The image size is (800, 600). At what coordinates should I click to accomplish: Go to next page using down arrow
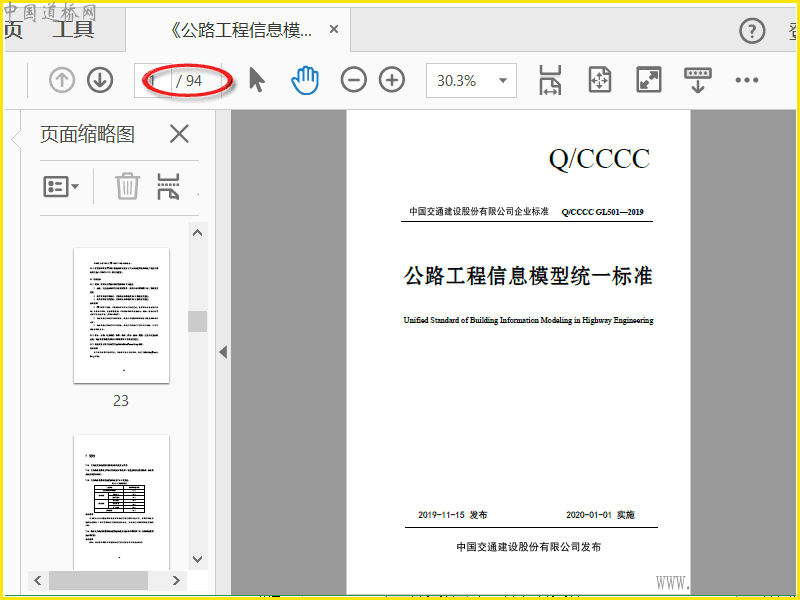click(100, 80)
